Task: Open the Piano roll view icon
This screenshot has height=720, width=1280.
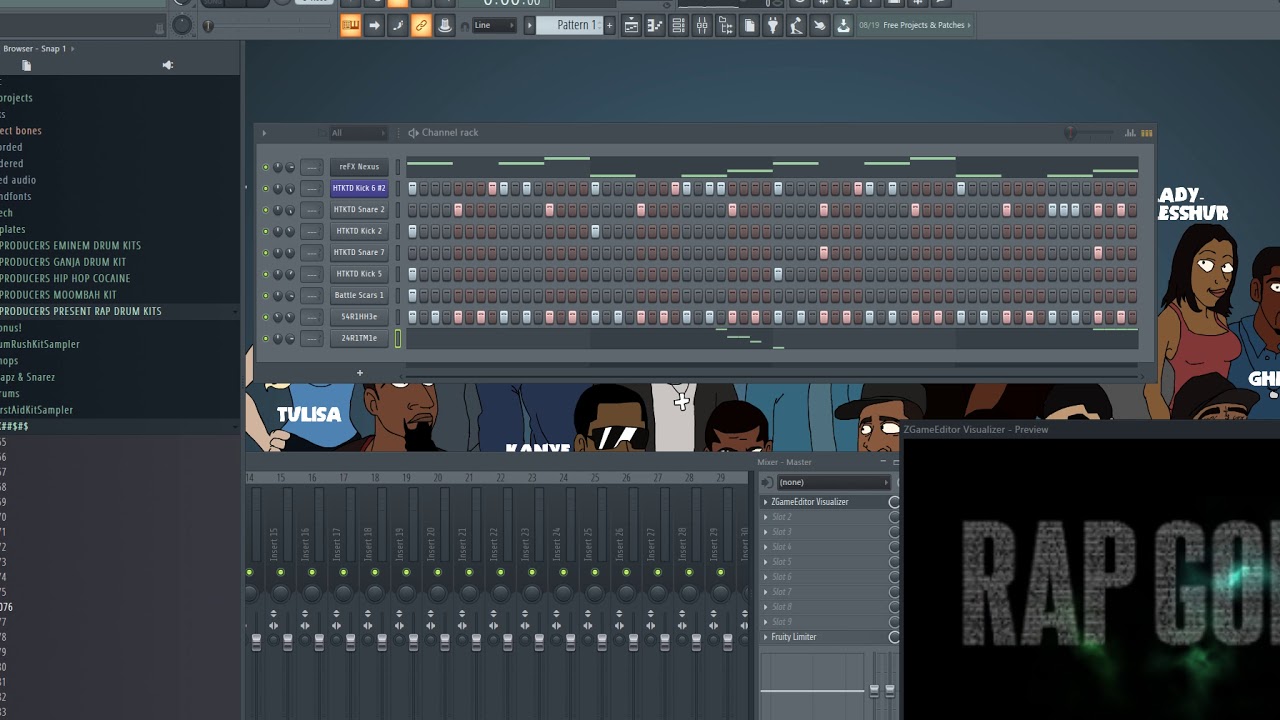Action: [x=655, y=25]
